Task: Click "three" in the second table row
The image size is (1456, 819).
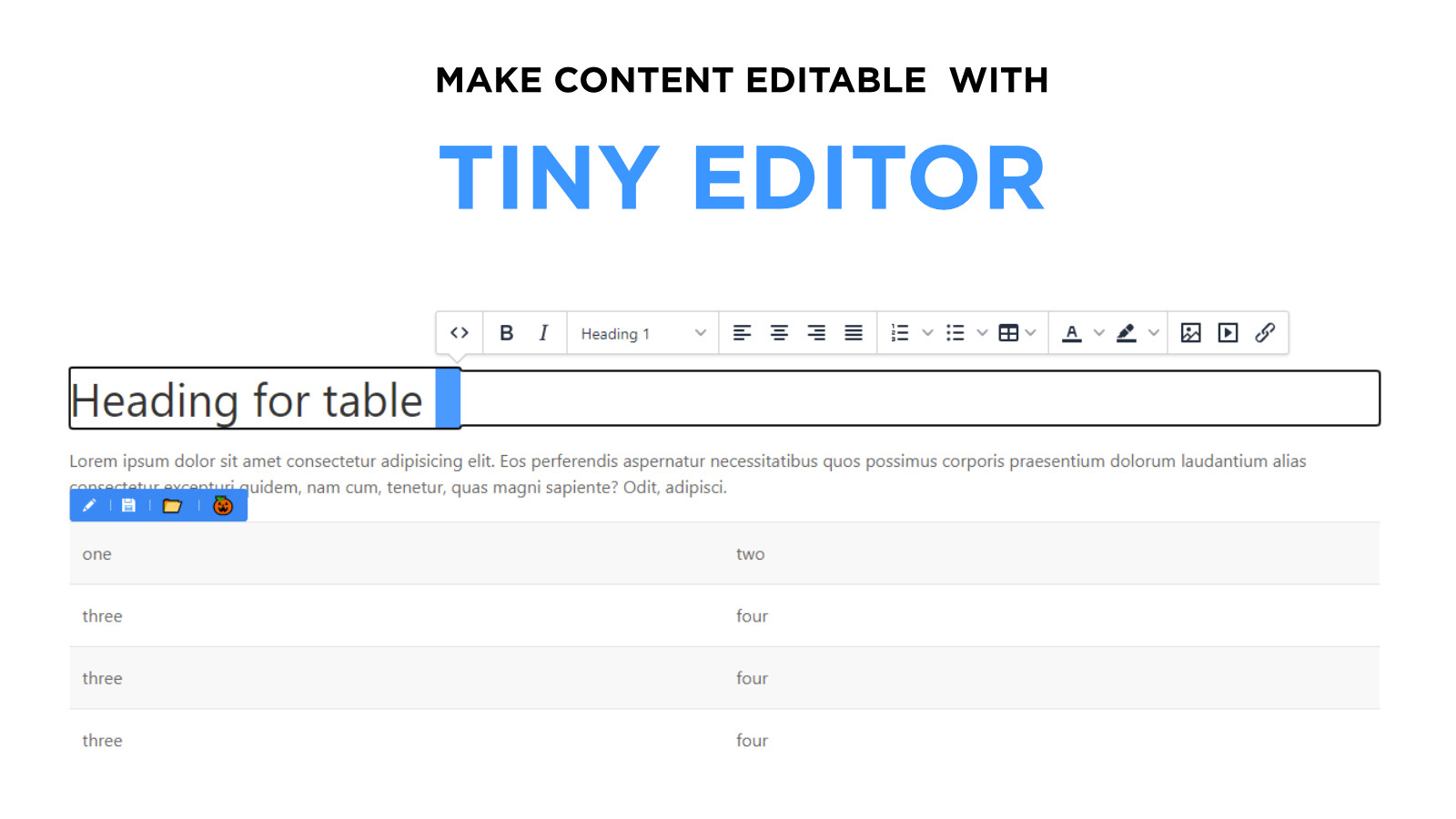Action: tap(102, 616)
